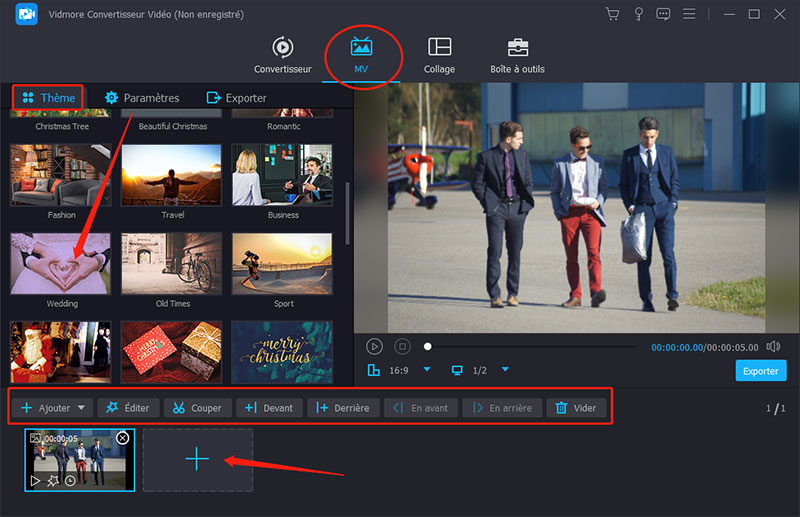Click the shopping cart purchase icon

point(613,14)
